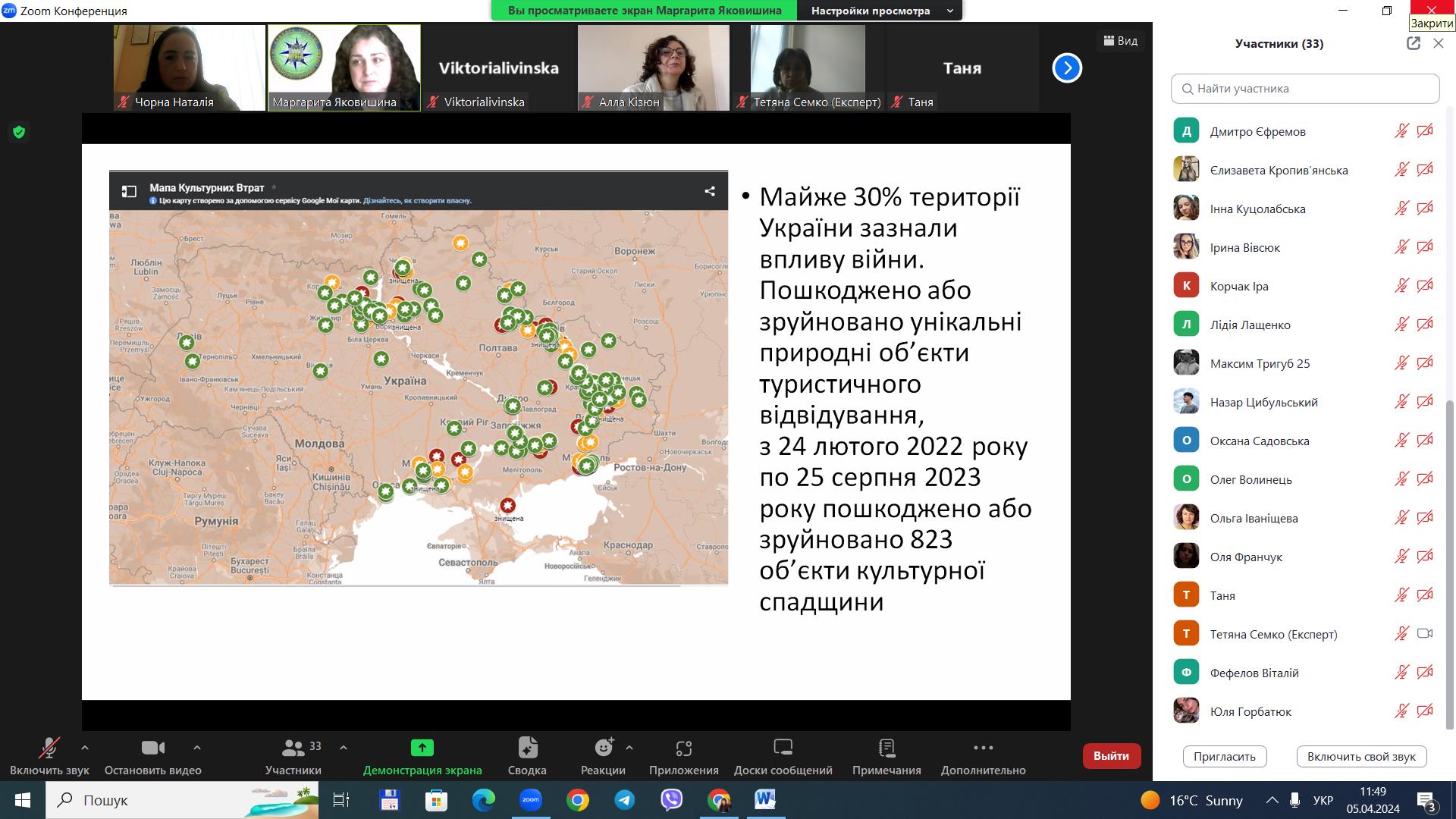The width and height of the screenshot is (1456, 819).
Task: Expand video options arrow next to camera
Action: pos(197,748)
